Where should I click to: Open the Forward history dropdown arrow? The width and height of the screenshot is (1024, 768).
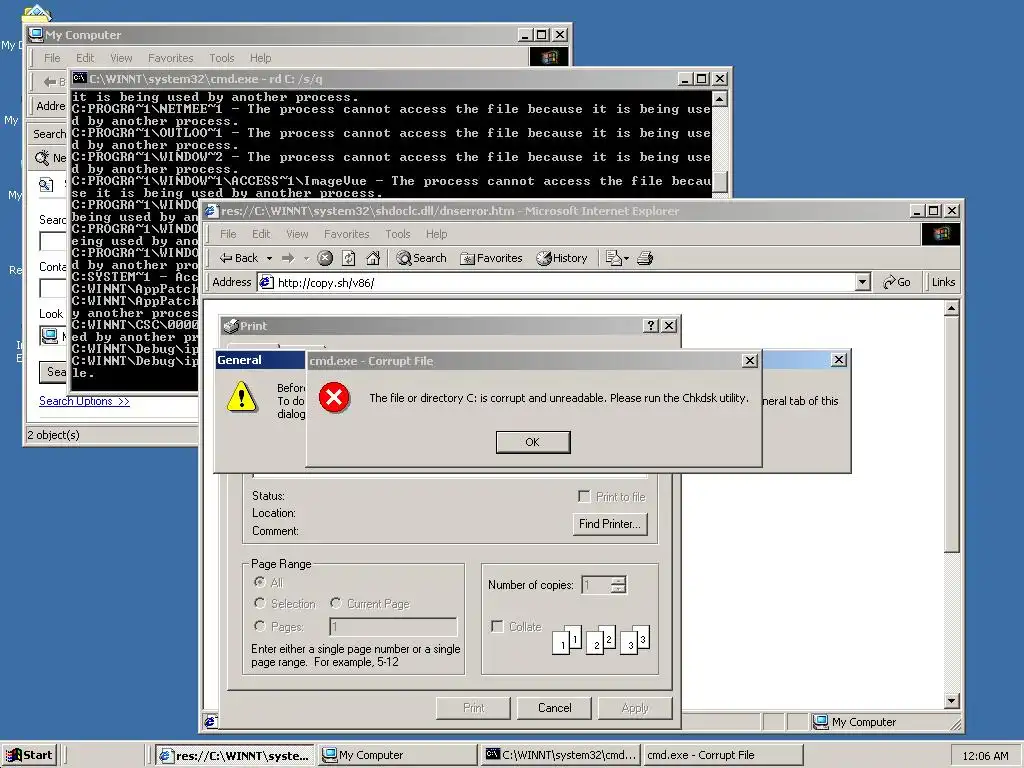306,259
